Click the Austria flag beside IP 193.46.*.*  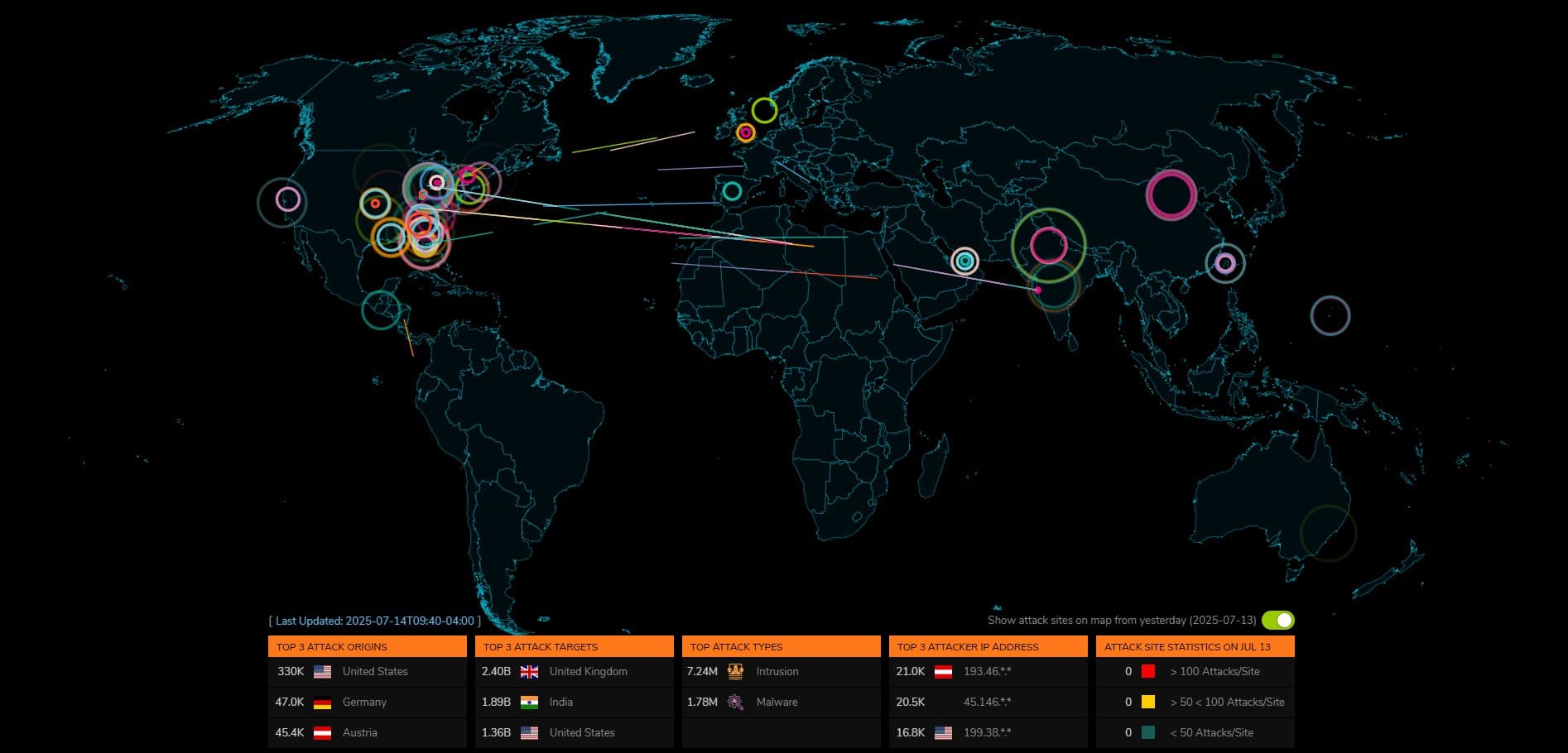tap(943, 672)
